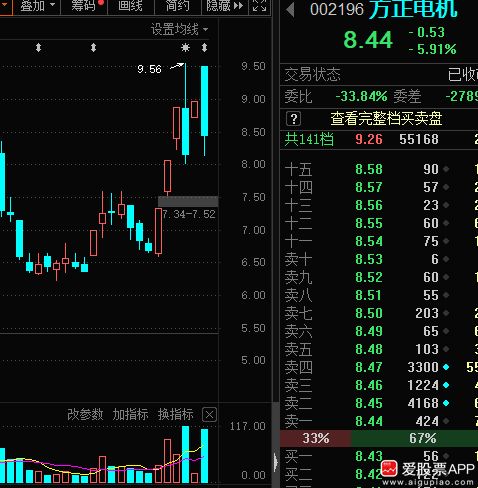Image resolution: width=478 pixels, height=488 pixels.
Task: Click cyan diamond next to 卖四 volume 3300
Action: coord(446,367)
